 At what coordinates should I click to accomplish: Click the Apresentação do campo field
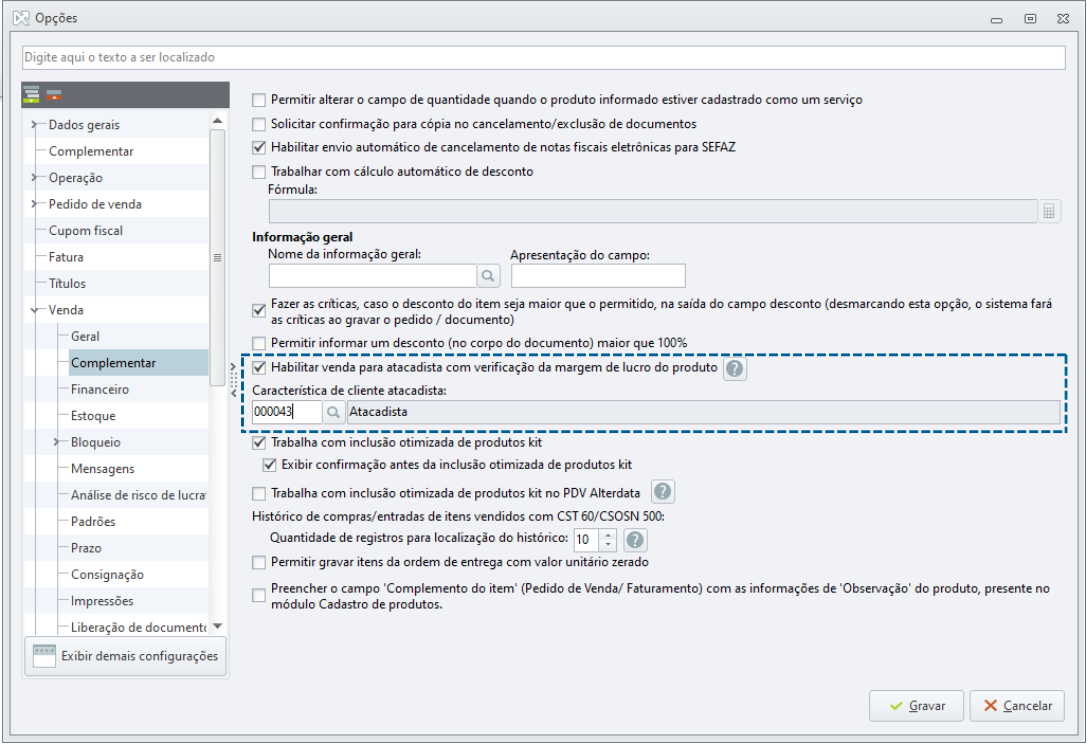click(x=598, y=276)
